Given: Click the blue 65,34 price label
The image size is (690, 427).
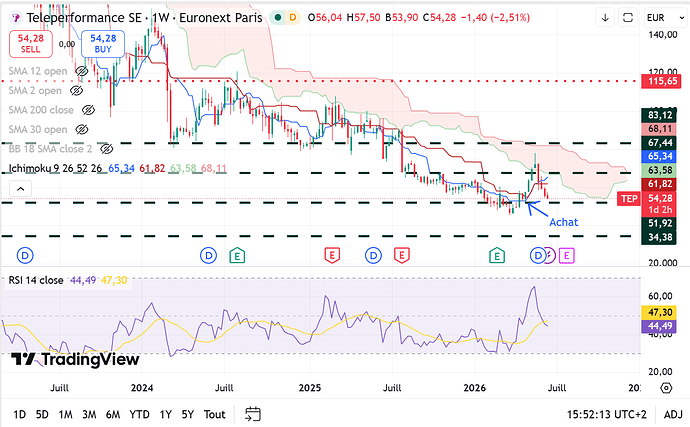Looking at the screenshot, I should [659, 156].
